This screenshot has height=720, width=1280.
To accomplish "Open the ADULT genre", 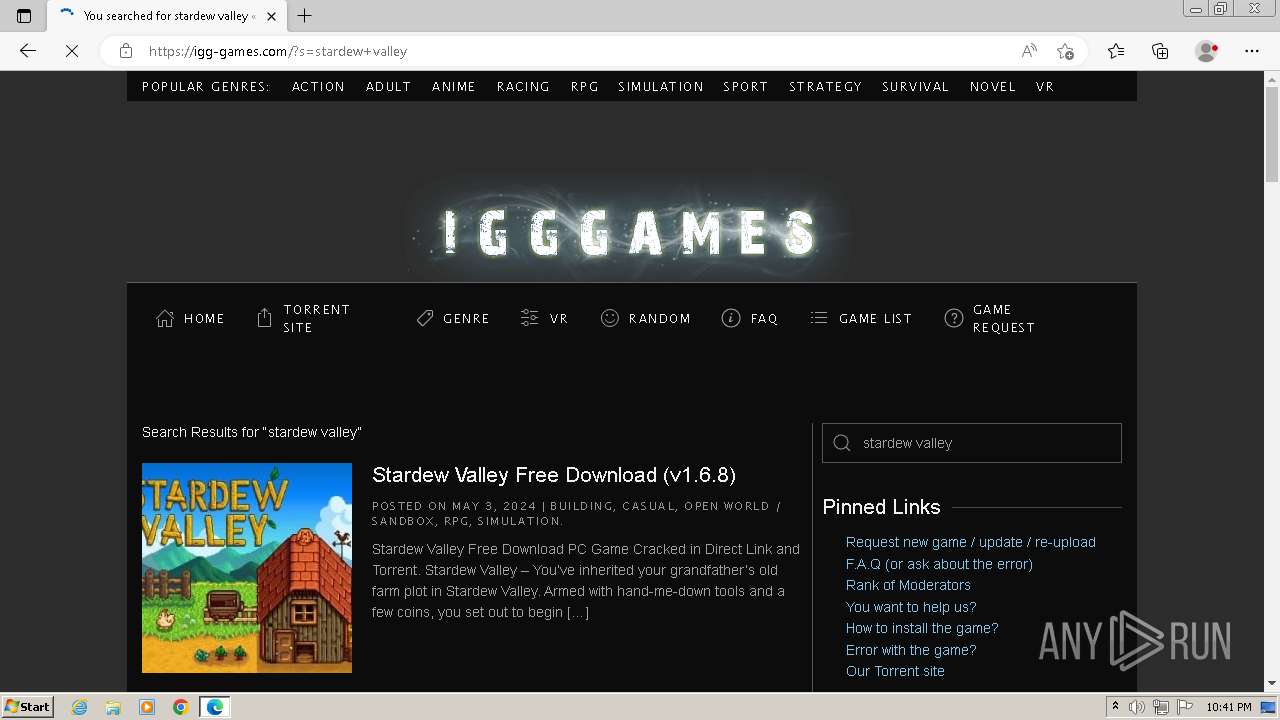I will coord(388,86).
